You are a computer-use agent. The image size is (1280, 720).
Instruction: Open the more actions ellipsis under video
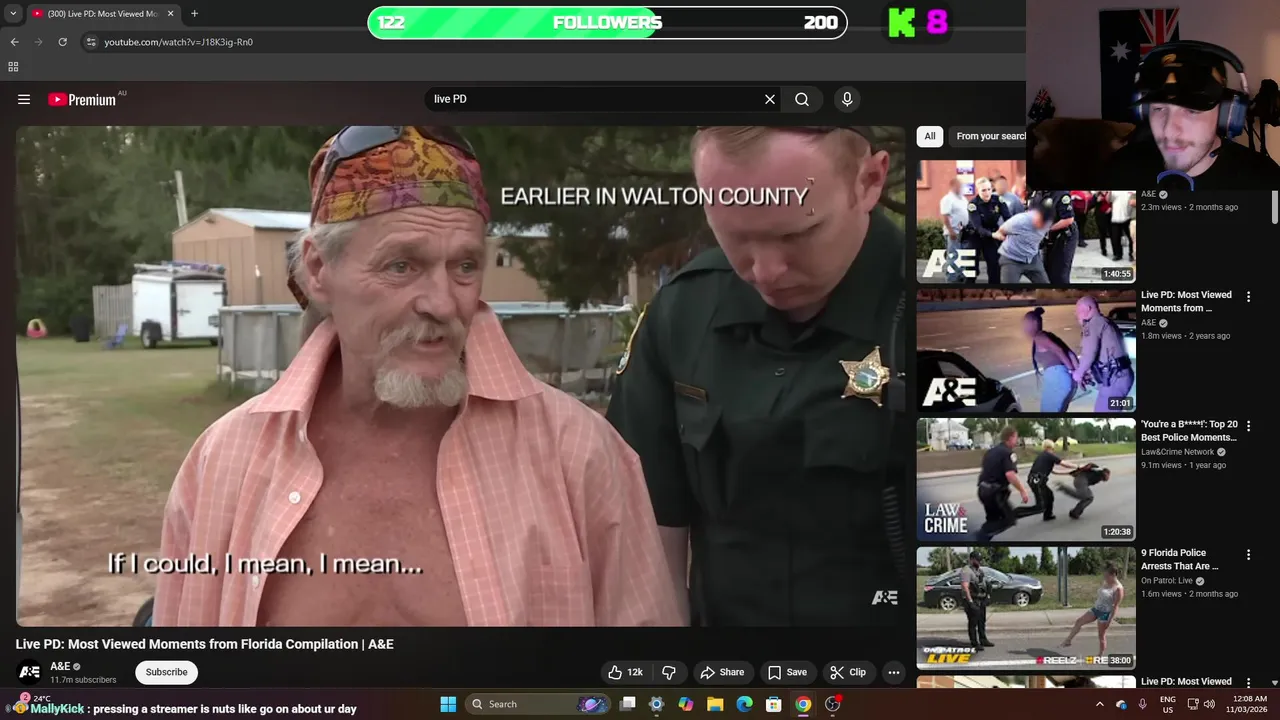pyautogui.click(x=894, y=672)
